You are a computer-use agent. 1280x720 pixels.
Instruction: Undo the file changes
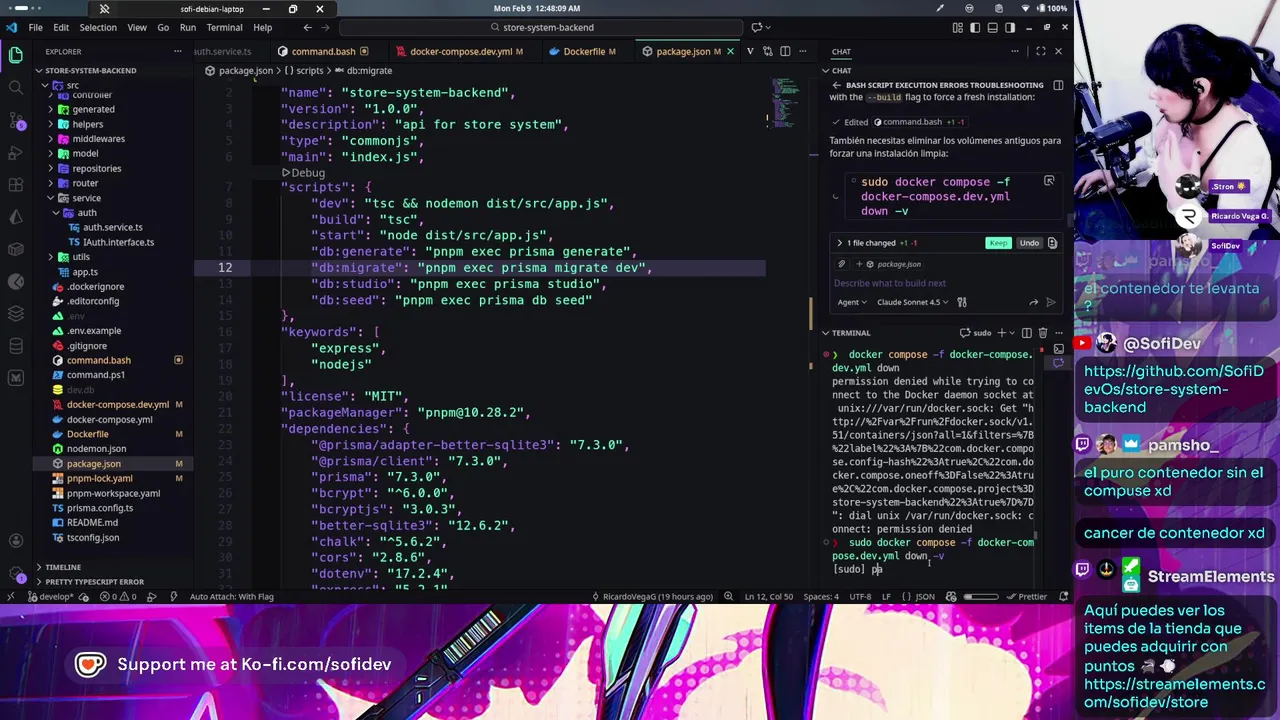1029,243
